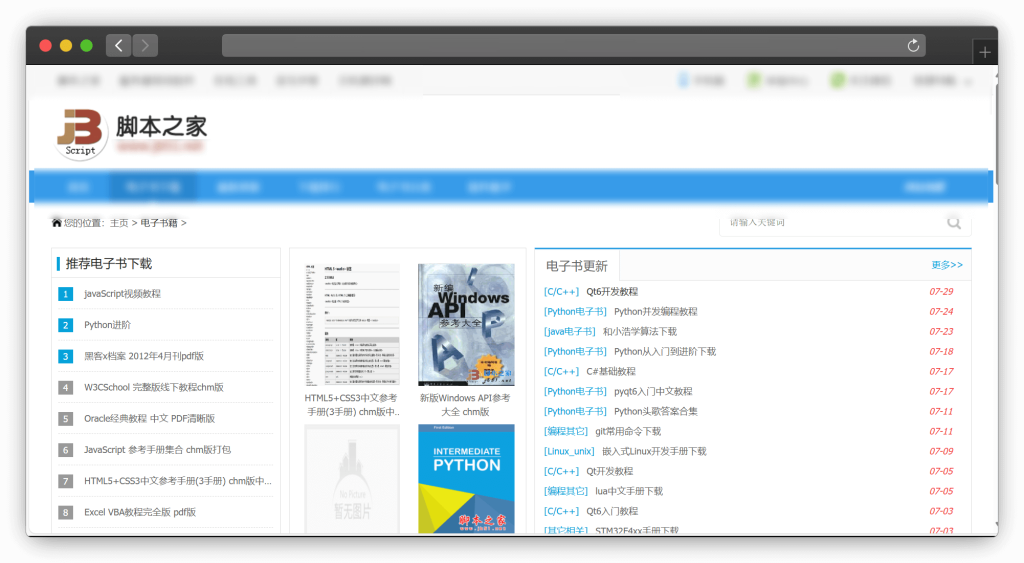Open 黑客x档案 2012年4月刊pdf版
The width and height of the screenshot is (1024, 563).
pos(144,356)
